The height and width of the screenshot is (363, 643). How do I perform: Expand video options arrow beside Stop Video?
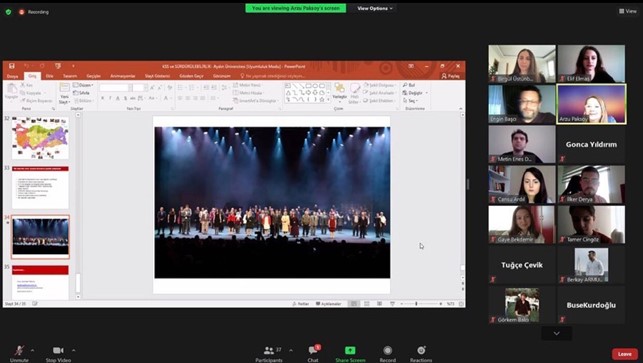pos(73,350)
